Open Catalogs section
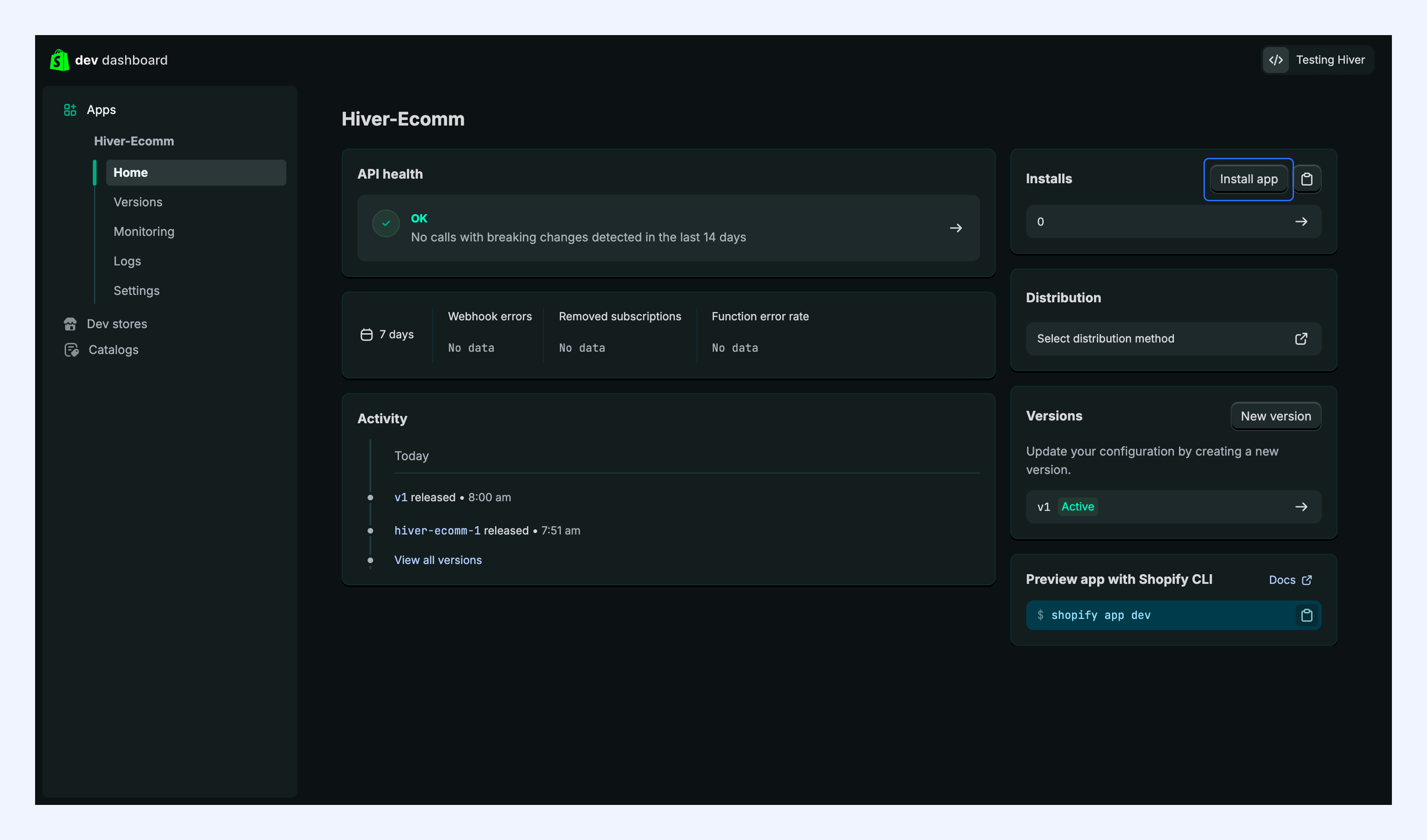Screen dimensions: 1427x840 113,350
